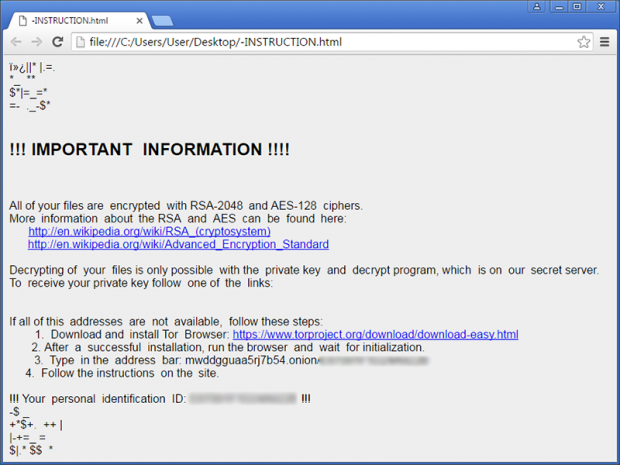Click 'To receive your private key follow' line
620x465 pixels.
pos(141,283)
